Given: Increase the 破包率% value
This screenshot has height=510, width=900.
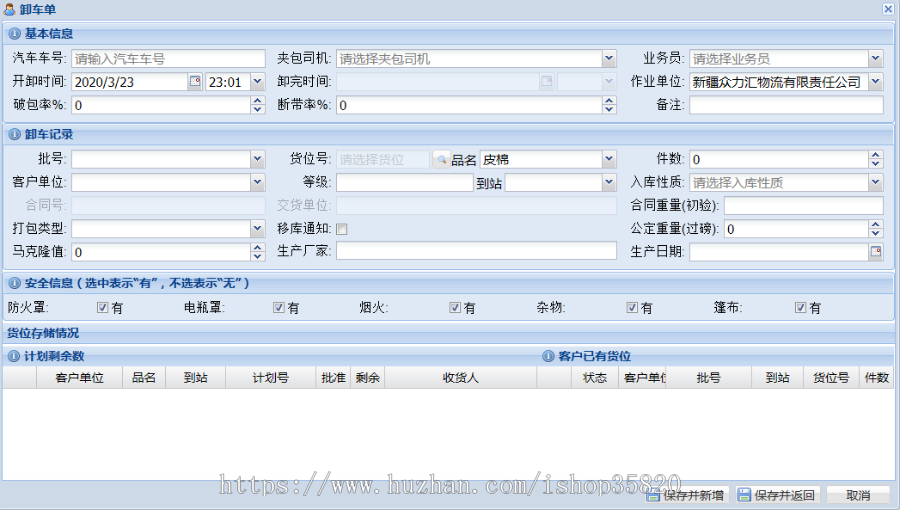Looking at the screenshot, I should click(258, 101).
